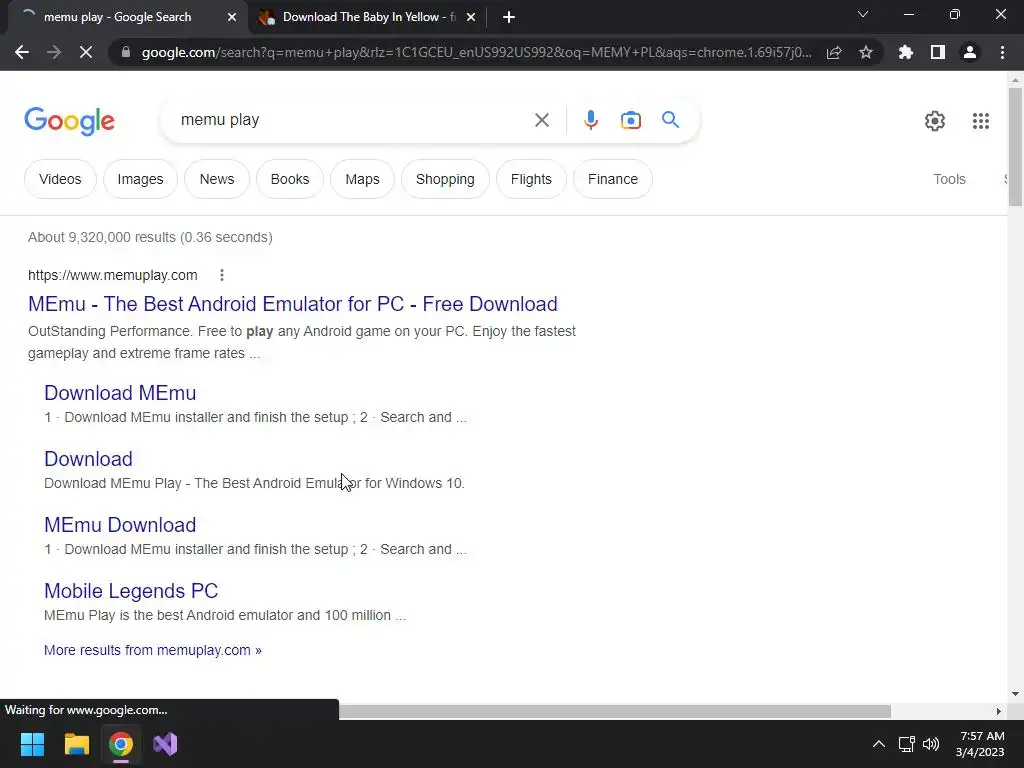This screenshot has width=1024, height=768.
Task: Toggle the Chrome side panel
Action: [938, 52]
